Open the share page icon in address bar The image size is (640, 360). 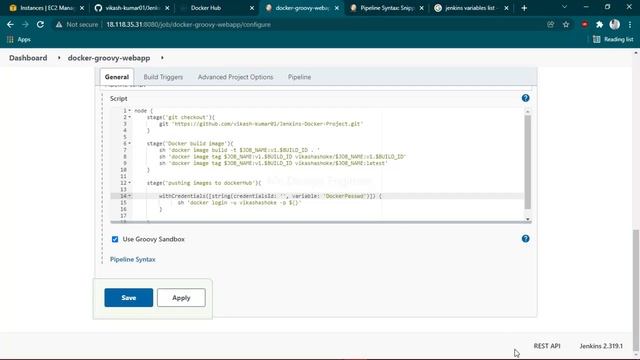point(551,24)
